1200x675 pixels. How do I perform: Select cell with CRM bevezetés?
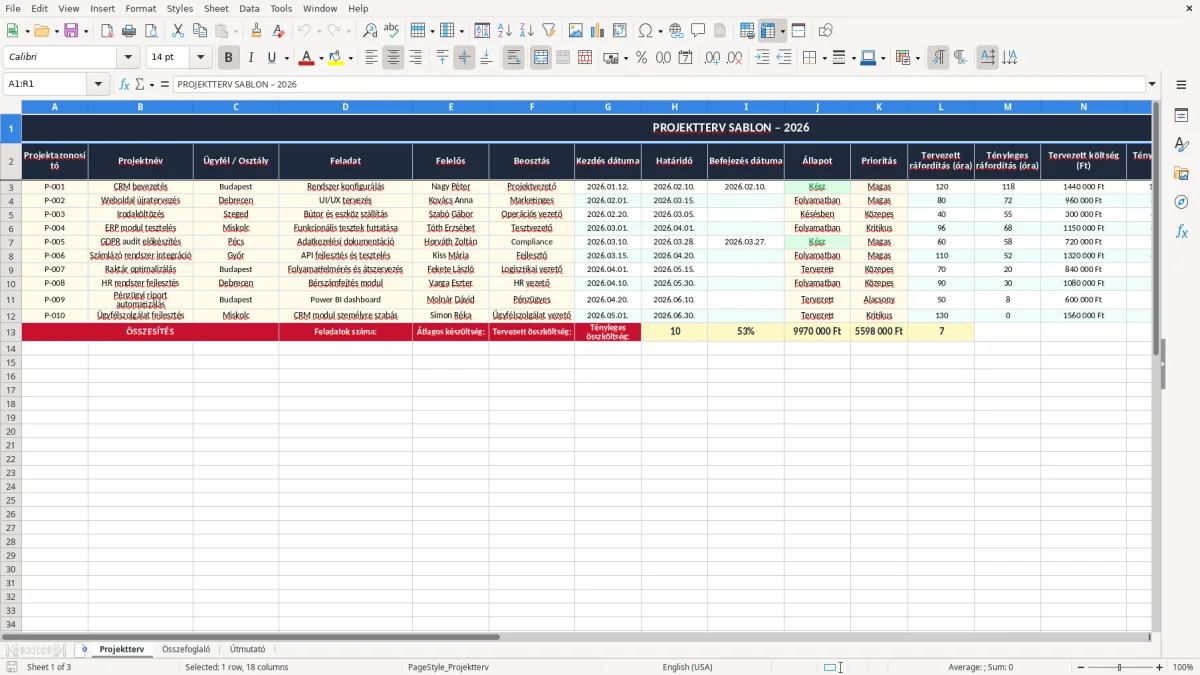pos(140,187)
